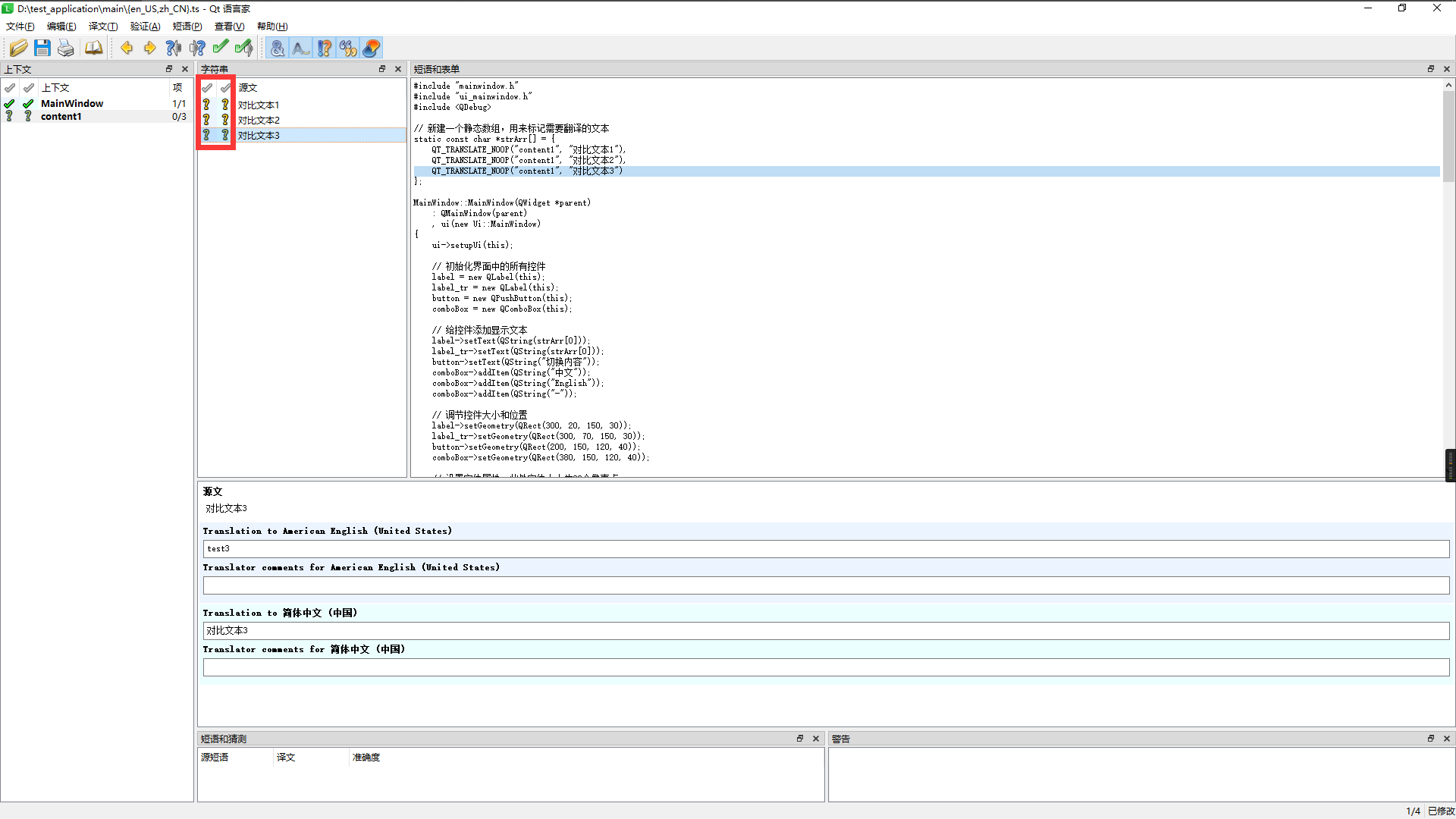Edit 简体中文 translator comments field

pos(826,667)
